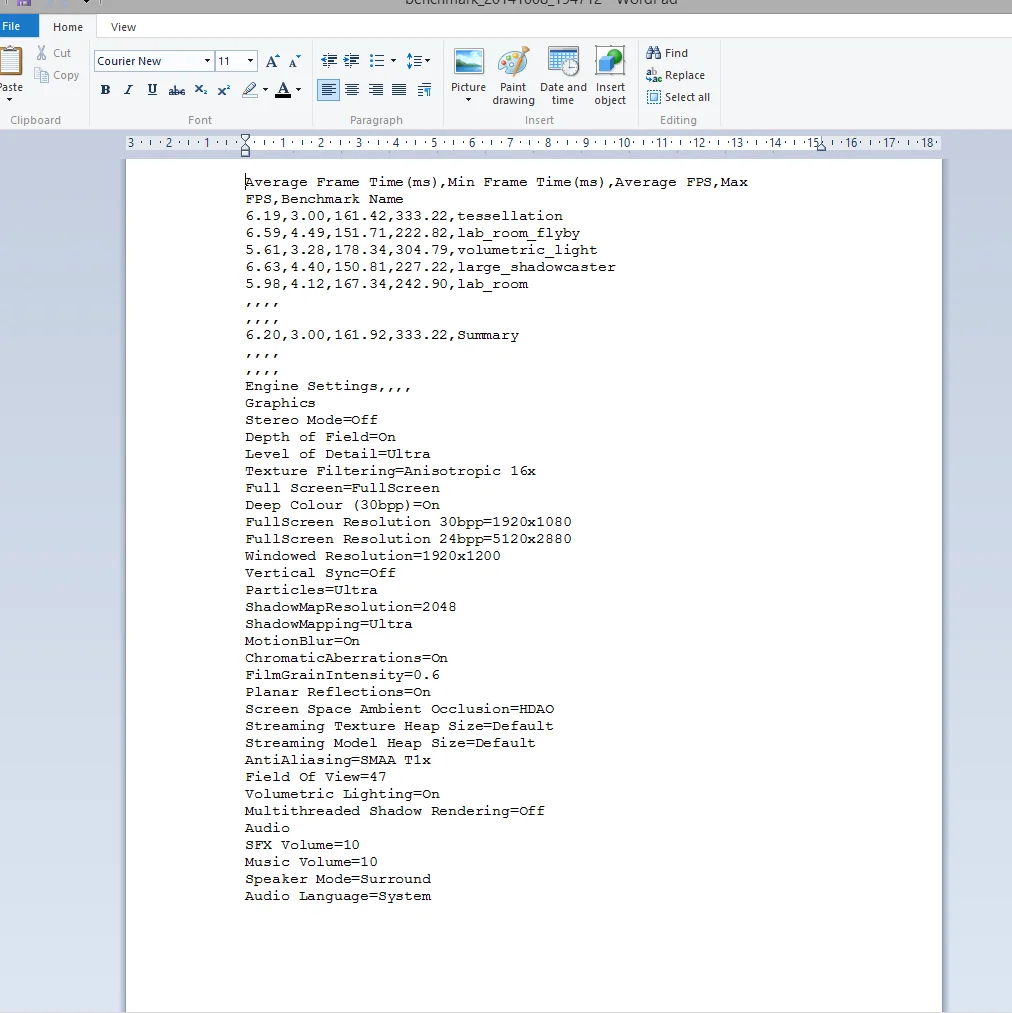Click Find in Editing group
The height and width of the screenshot is (1013, 1012).
[667, 53]
